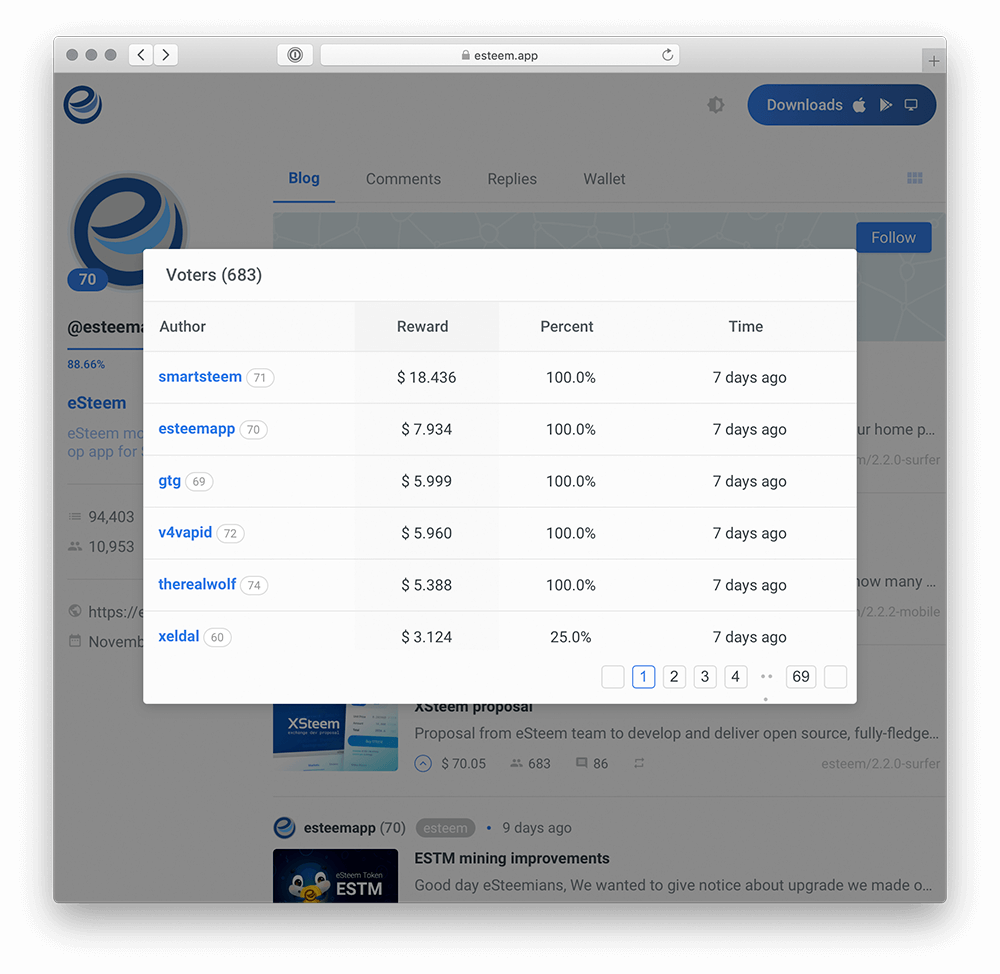Click the website globe icon in sidebar
This screenshot has height=974, width=1000.
pos(75,611)
